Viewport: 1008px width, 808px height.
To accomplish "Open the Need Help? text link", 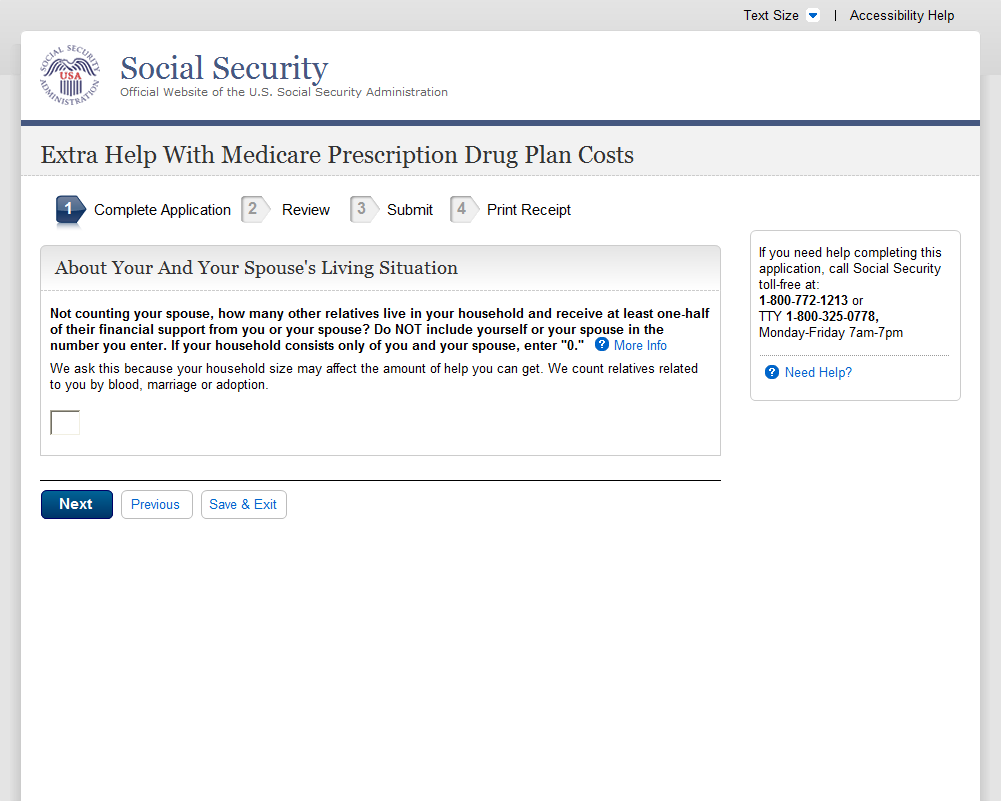I will pyautogui.click(x=818, y=373).
